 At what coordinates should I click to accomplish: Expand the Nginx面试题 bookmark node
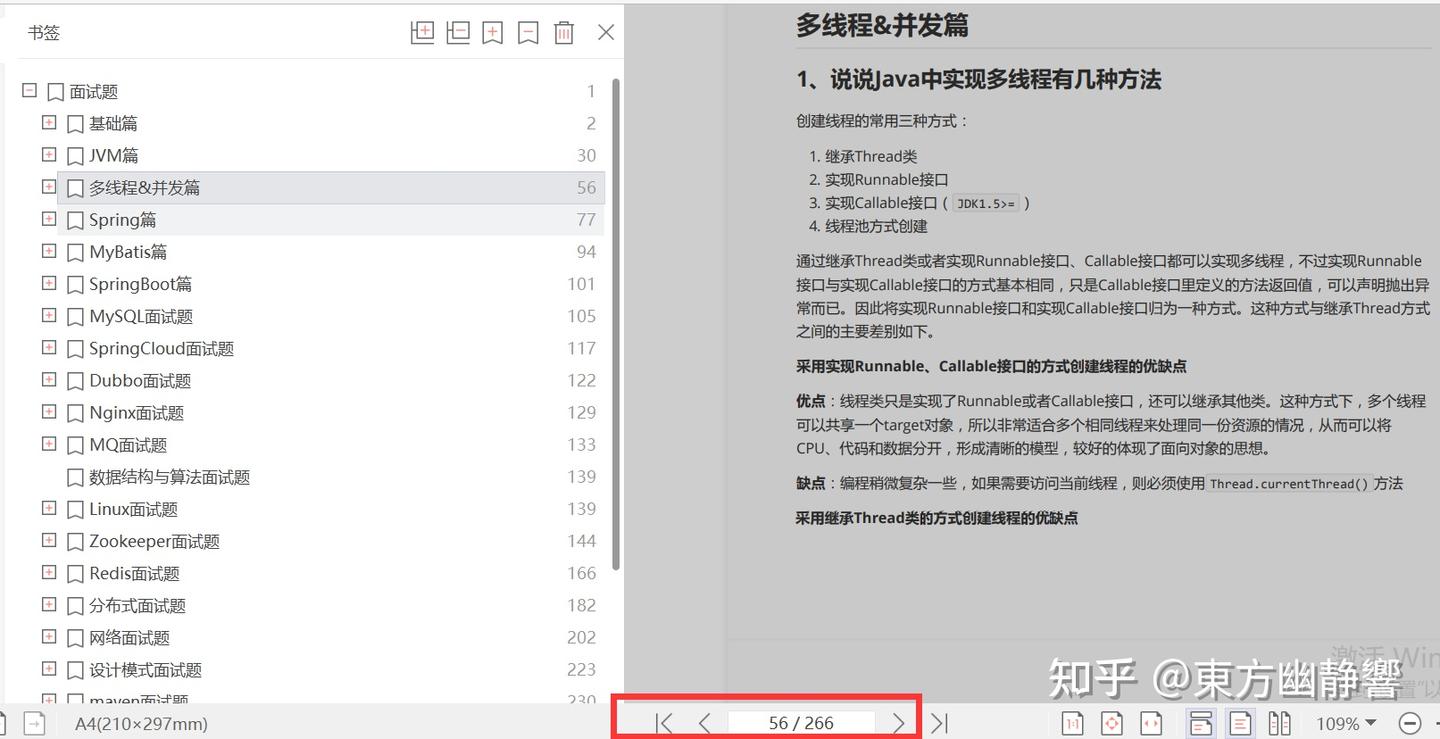pos(49,411)
